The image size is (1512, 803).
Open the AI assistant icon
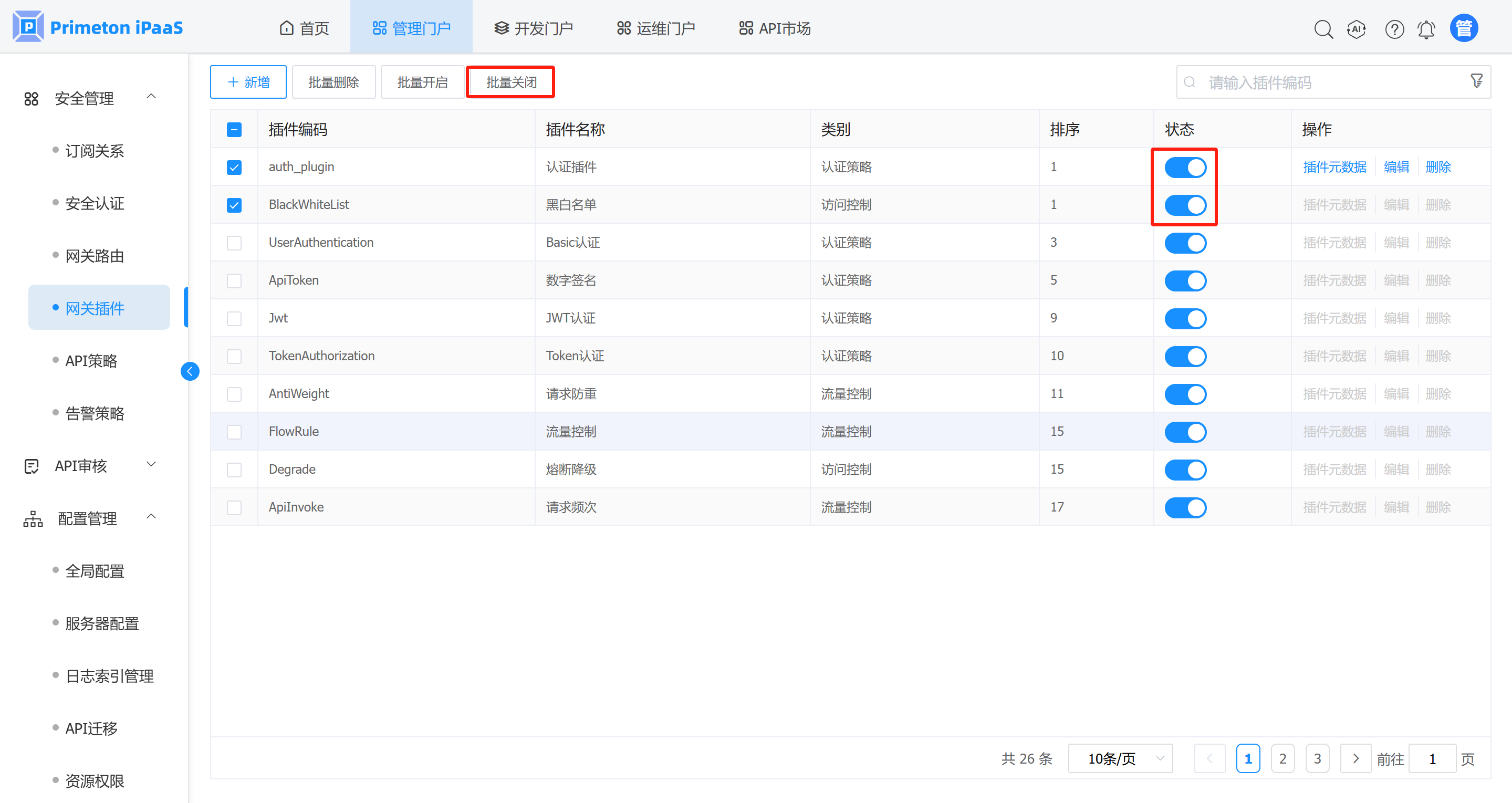(1356, 29)
